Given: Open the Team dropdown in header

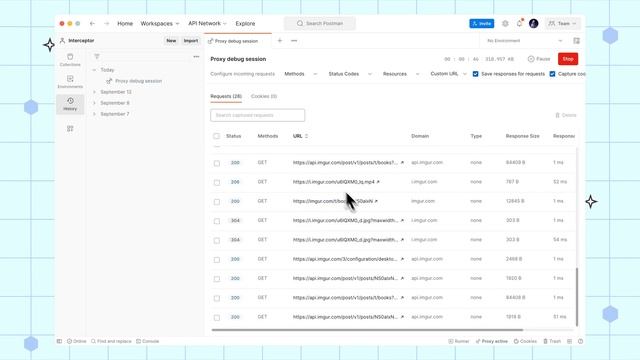Looking at the screenshot, I should coord(563,24).
